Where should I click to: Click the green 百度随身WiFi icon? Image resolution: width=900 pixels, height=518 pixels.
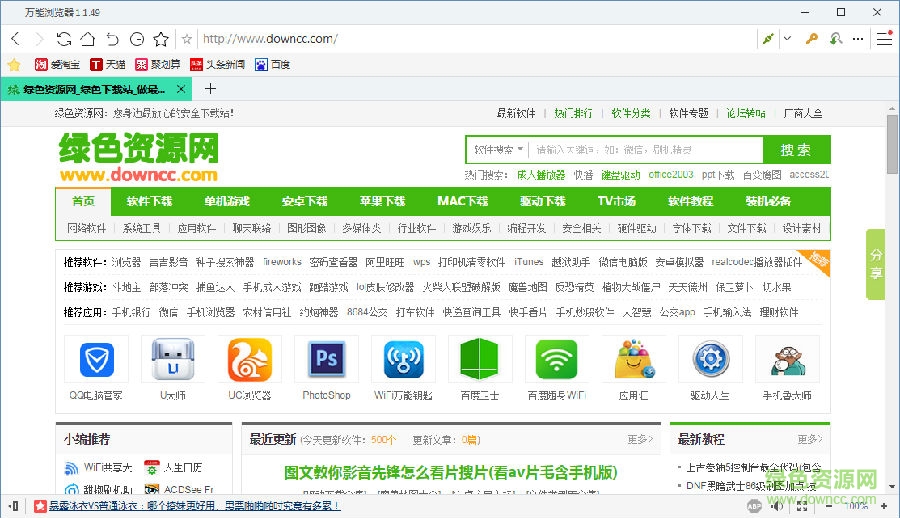556,359
